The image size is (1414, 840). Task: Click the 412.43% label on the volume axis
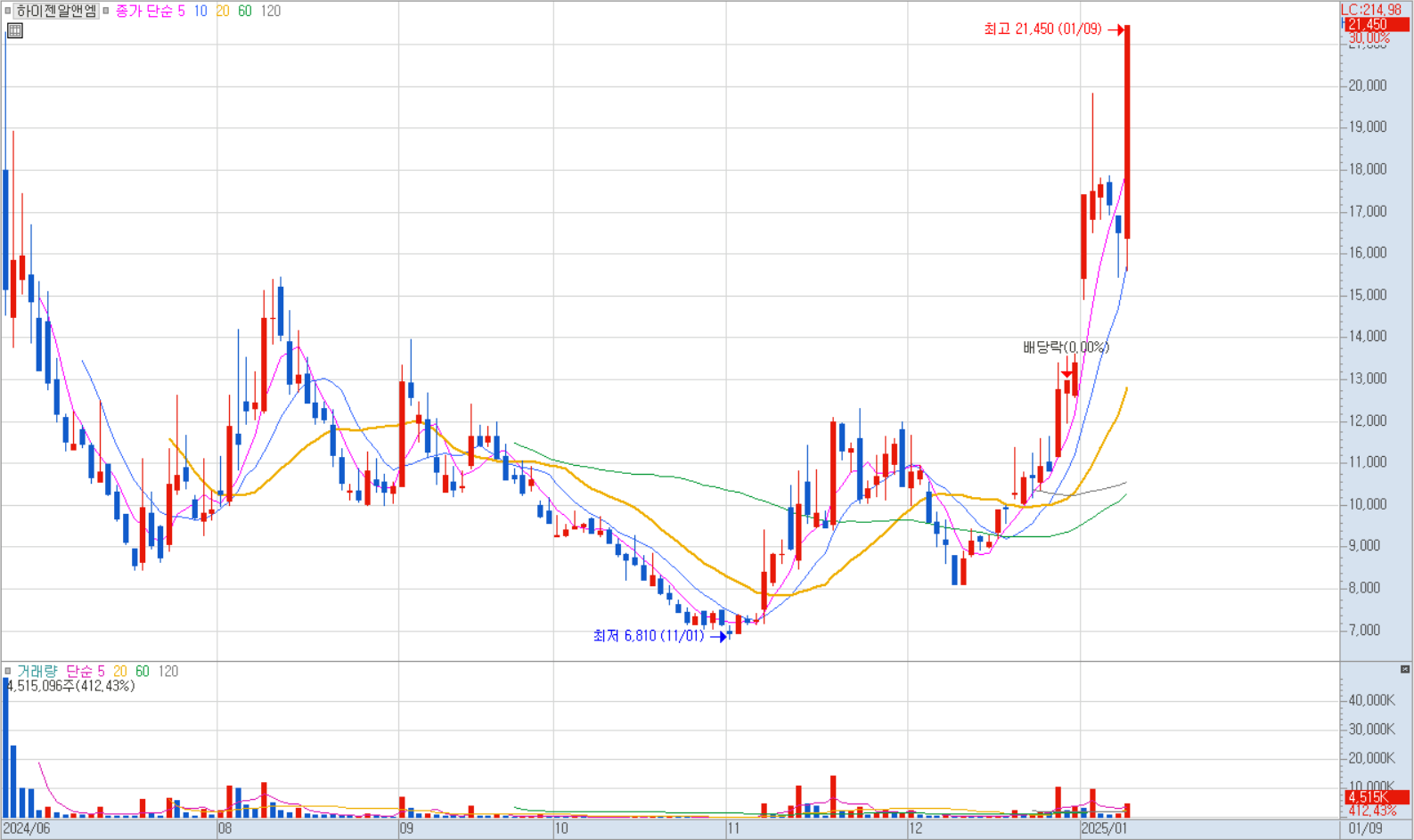(x=1372, y=811)
